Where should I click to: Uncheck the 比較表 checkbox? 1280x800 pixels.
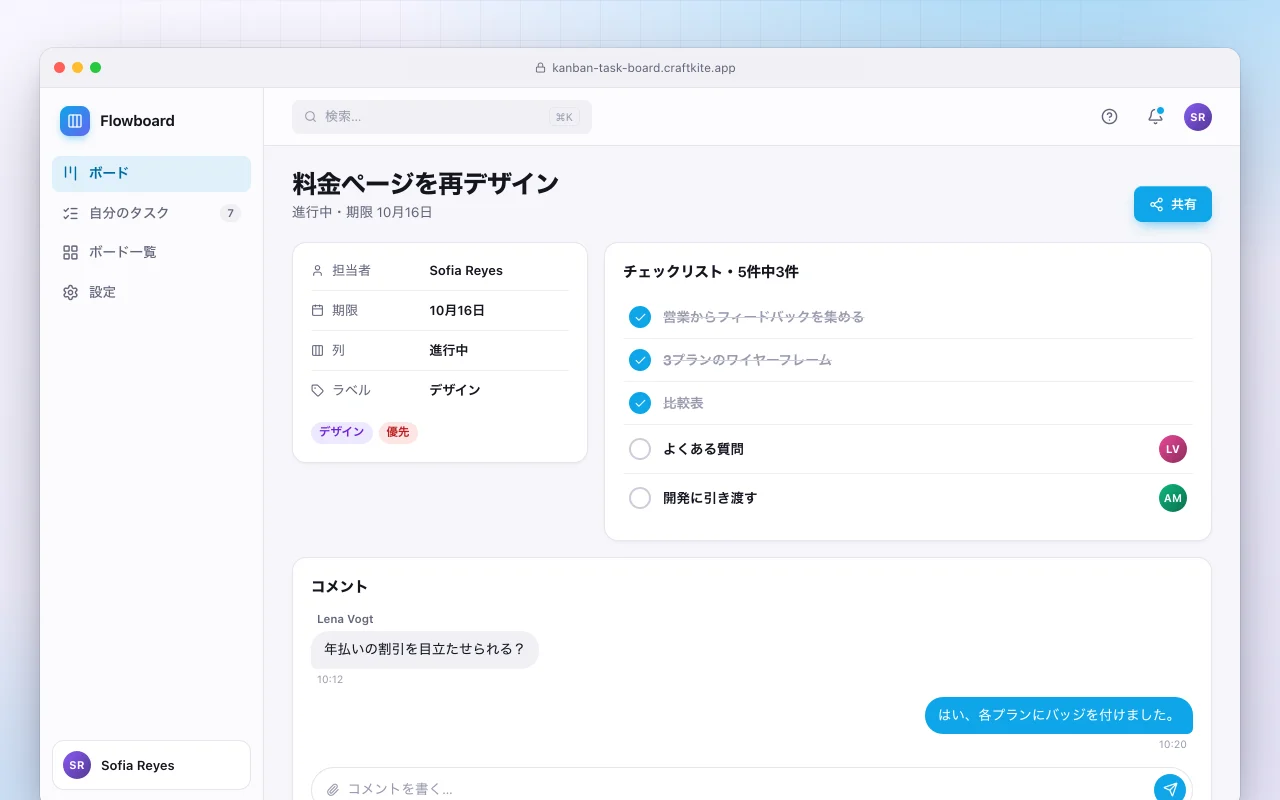(640, 403)
